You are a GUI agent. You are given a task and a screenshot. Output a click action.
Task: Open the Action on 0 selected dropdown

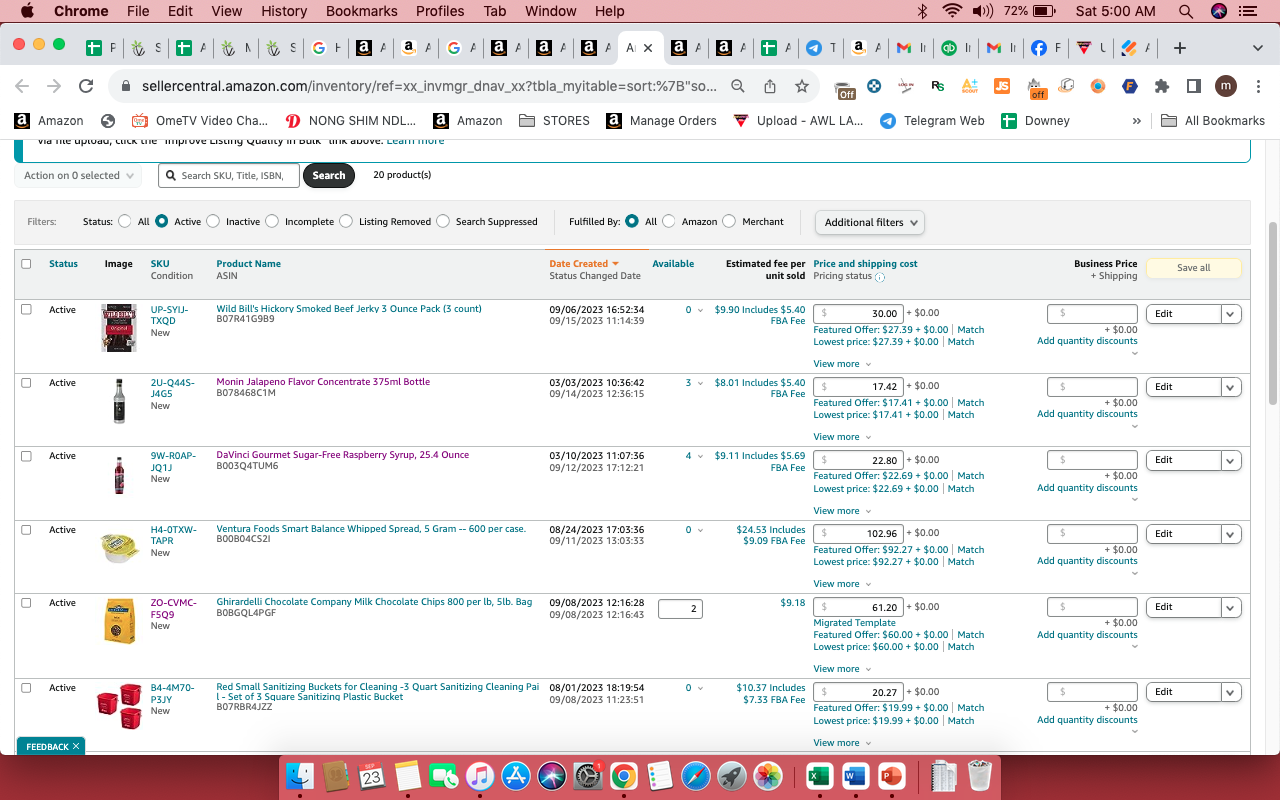point(79,176)
